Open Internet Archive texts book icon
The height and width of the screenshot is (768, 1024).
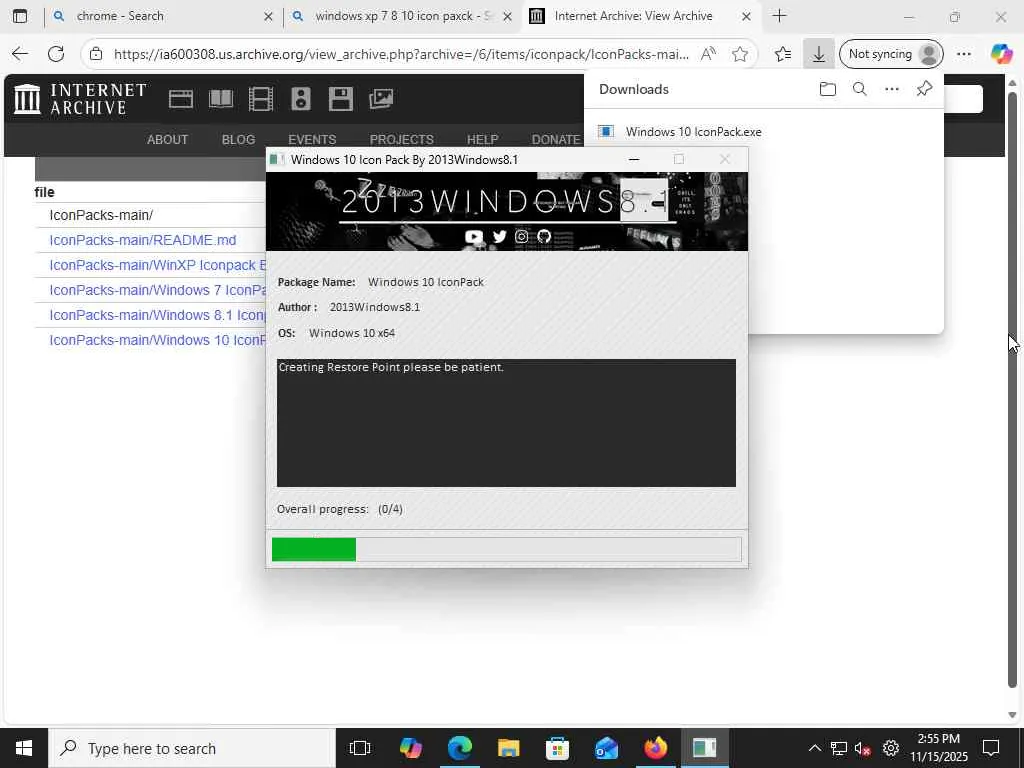coord(221,99)
